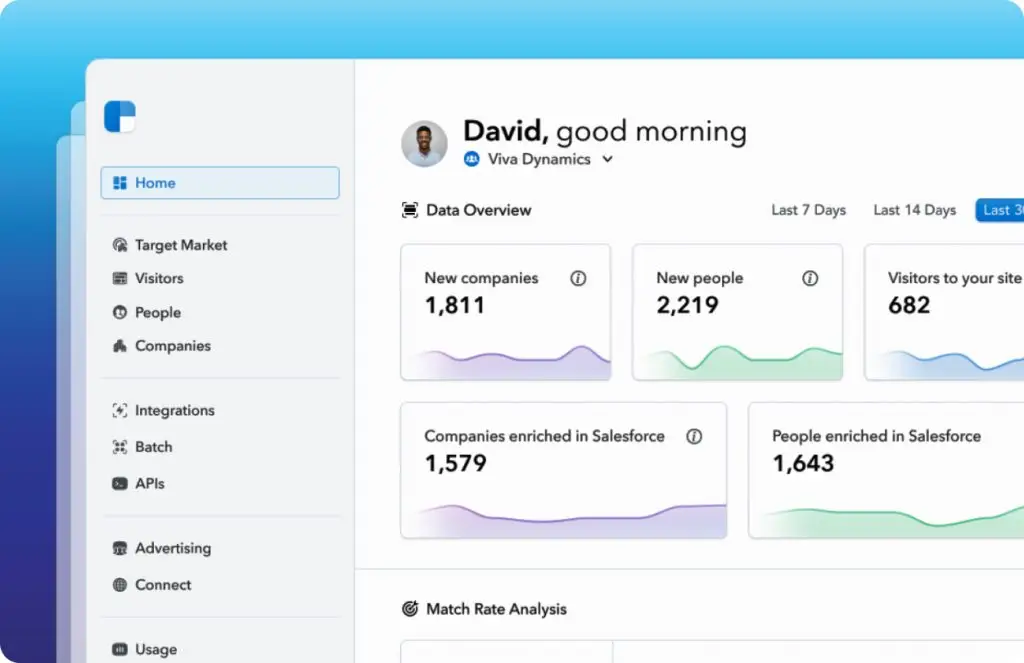1024x663 pixels.
Task: Go to the Companies page
Action: click(x=172, y=346)
